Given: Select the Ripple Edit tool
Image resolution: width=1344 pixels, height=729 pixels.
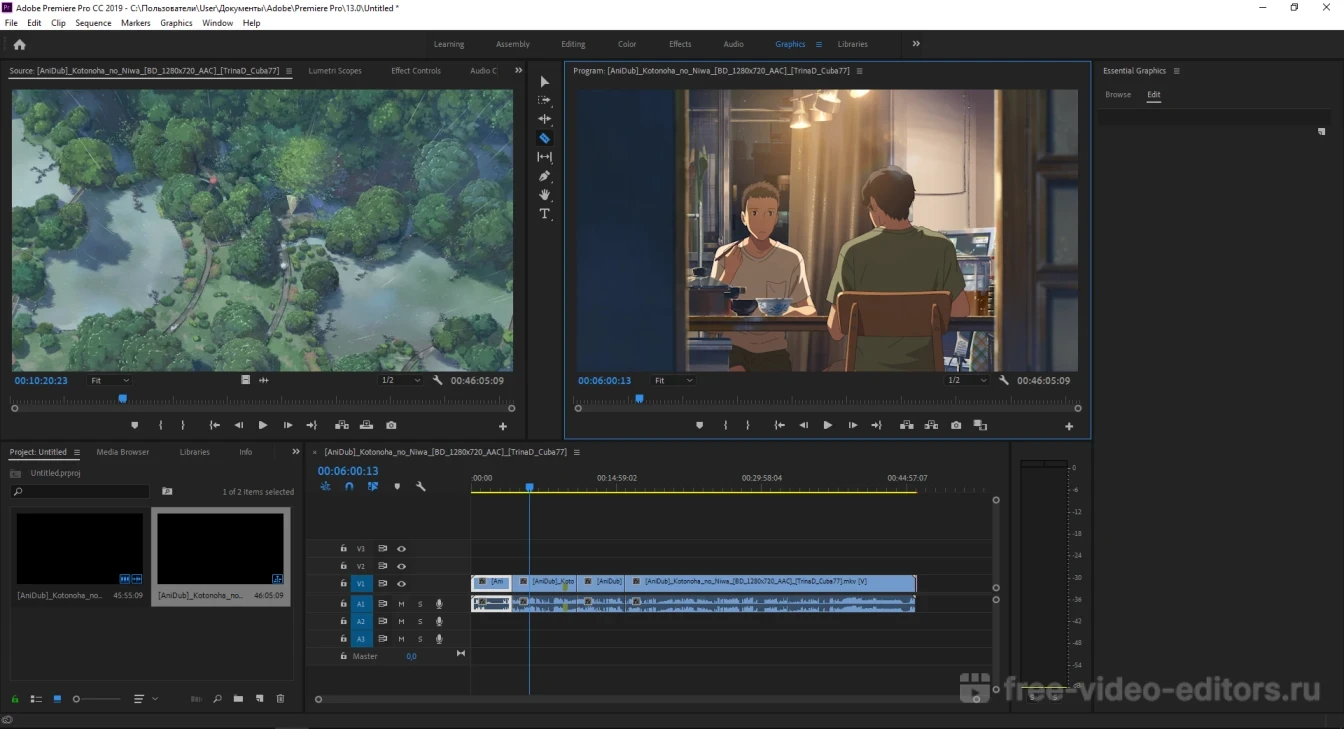Looking at the screenshot, I should pyautogui.click(x=544, y=119).
